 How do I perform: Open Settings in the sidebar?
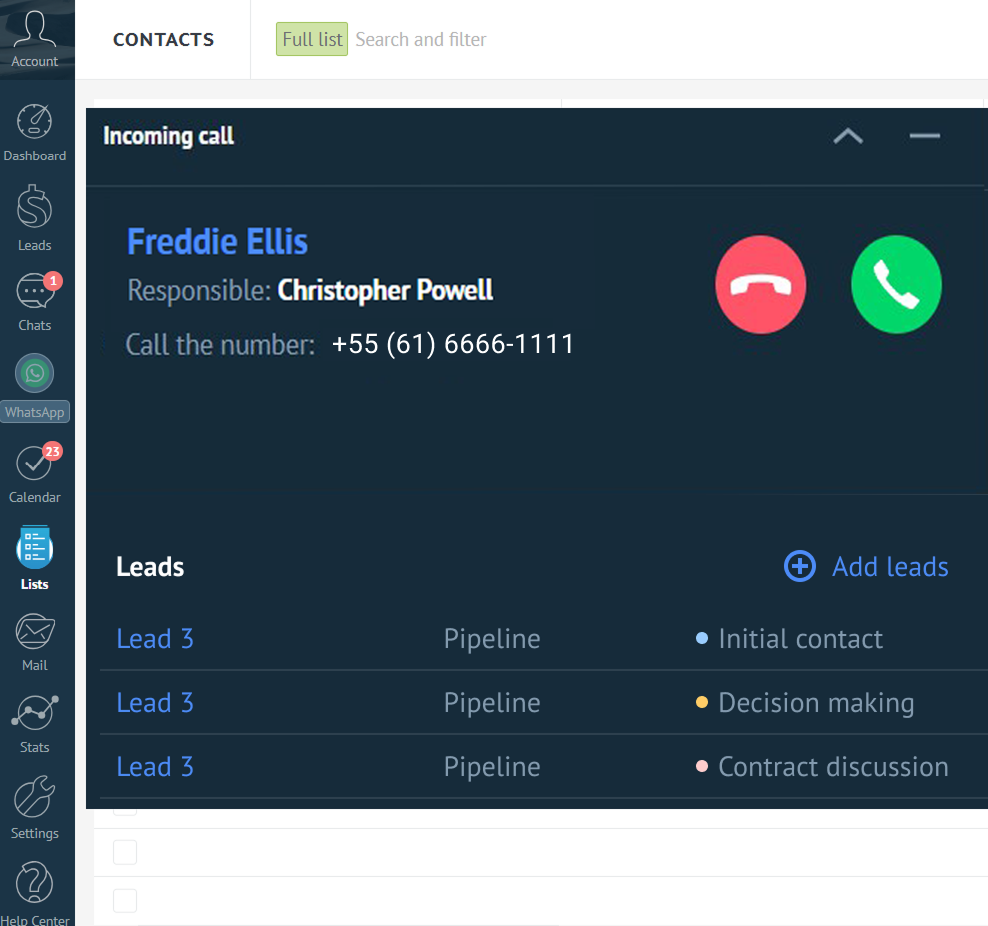pyautogui.click(x=35, y=809)
